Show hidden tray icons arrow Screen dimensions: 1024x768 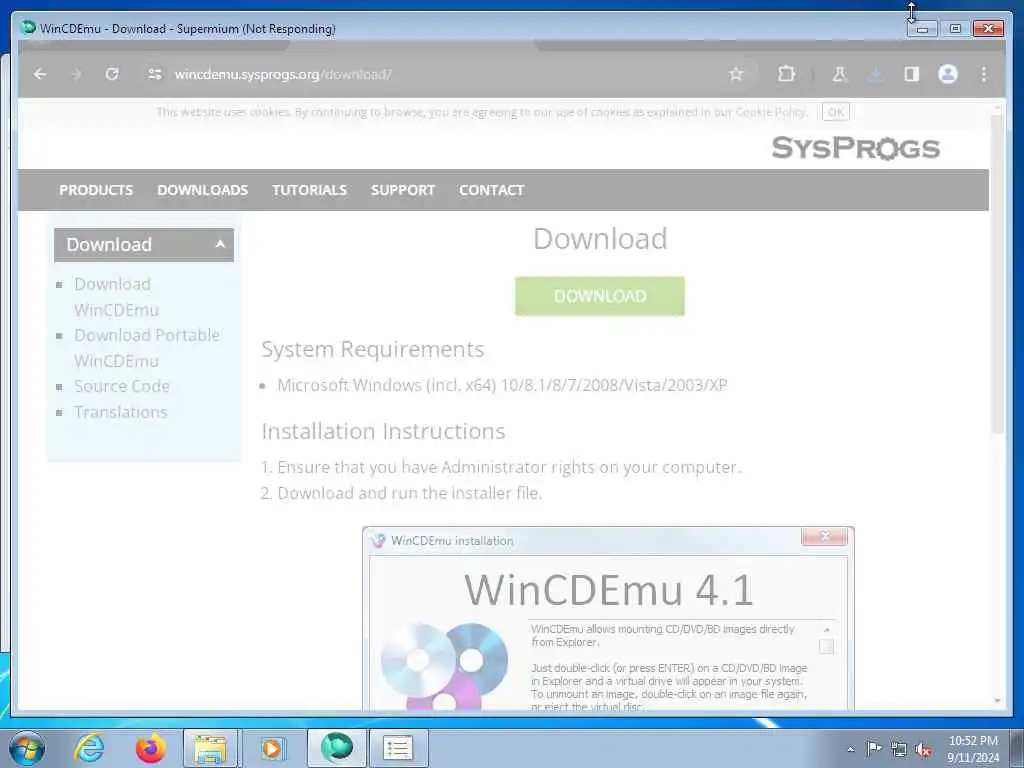coord(850,749)
